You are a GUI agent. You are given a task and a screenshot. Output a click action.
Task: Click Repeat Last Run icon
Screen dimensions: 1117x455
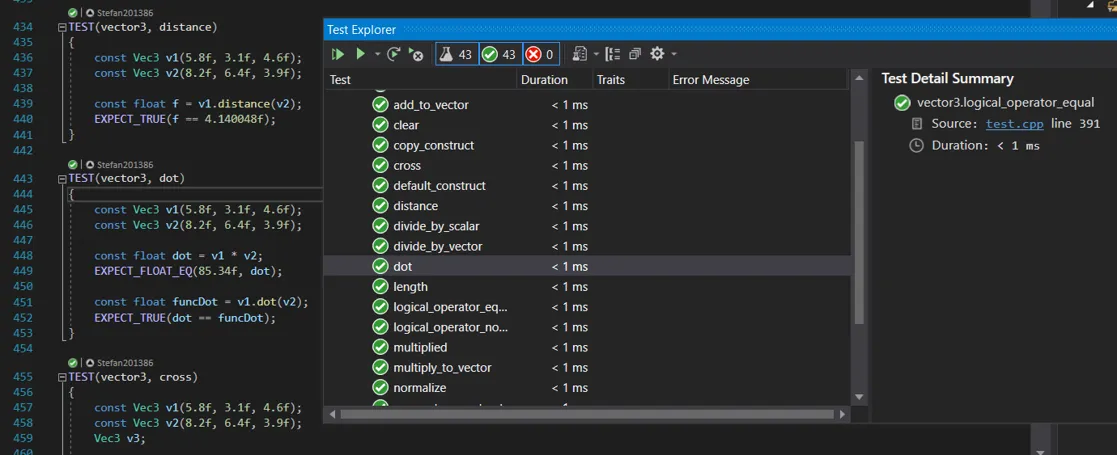[x=395, y=54]
